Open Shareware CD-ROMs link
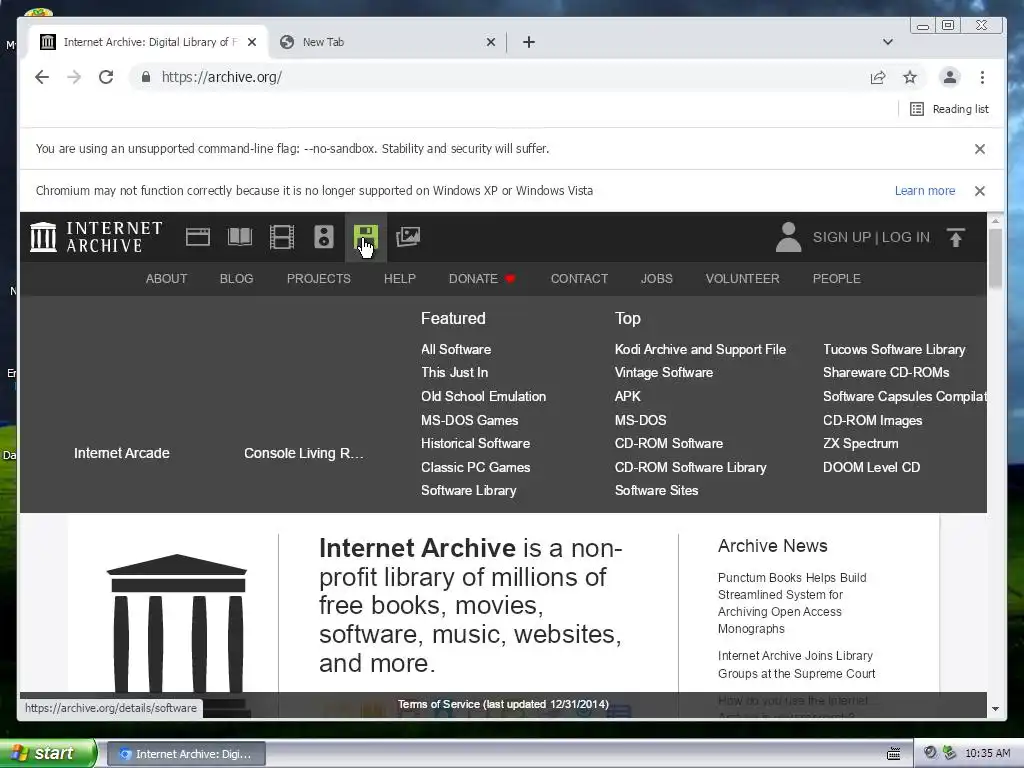Viewport: 1024px width, 768px height. [886, 372]
